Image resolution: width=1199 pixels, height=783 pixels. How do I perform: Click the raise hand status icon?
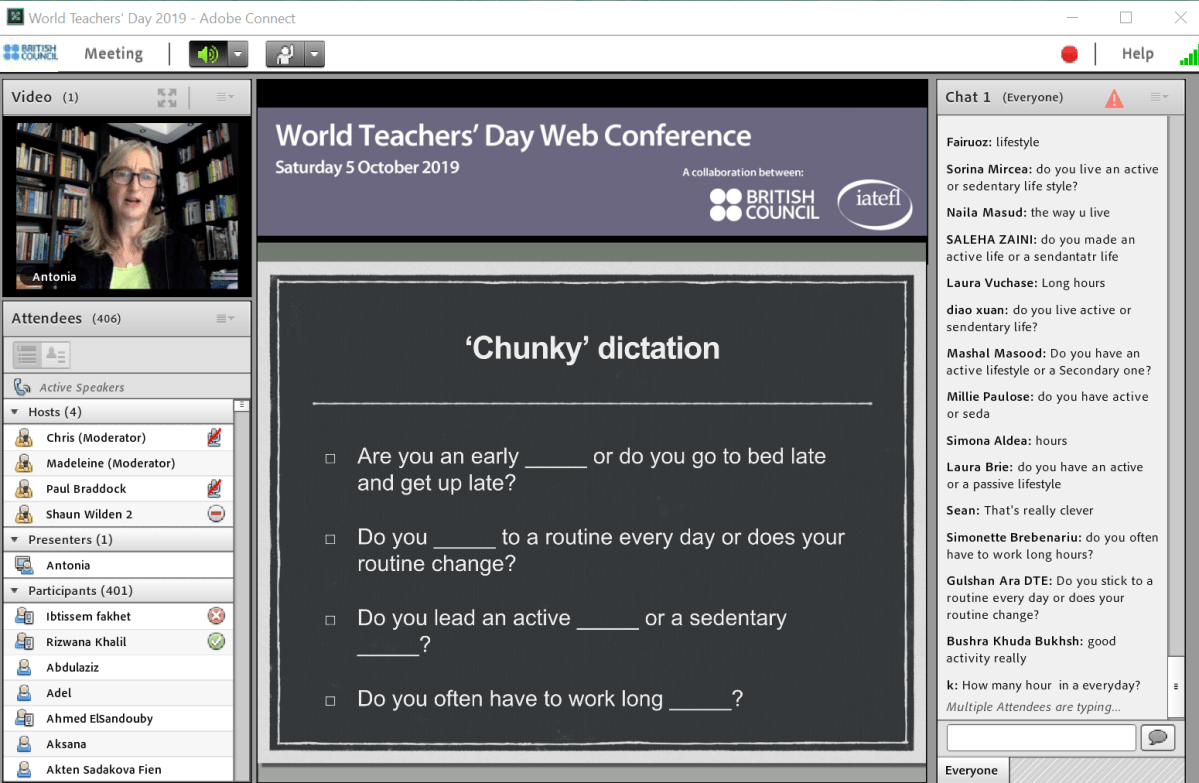click(x=284, y=54)
